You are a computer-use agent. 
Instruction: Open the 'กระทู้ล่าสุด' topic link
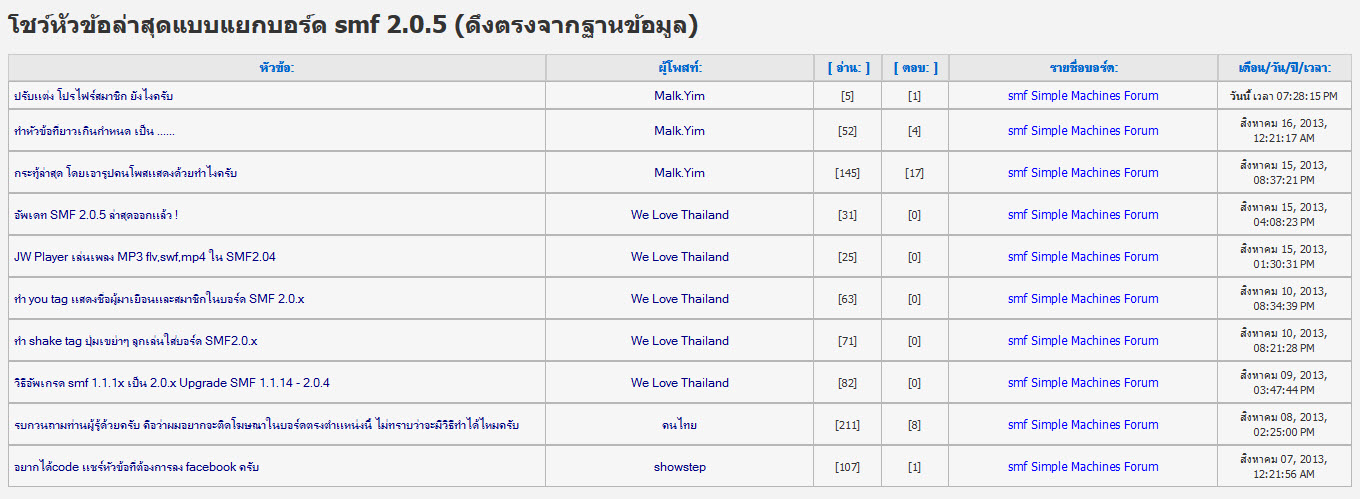click(x=125, y=173)
